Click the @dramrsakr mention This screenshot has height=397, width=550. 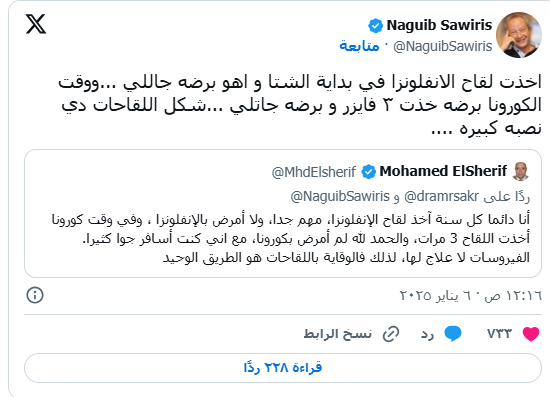pyautogui.click(x=441, y=196)
